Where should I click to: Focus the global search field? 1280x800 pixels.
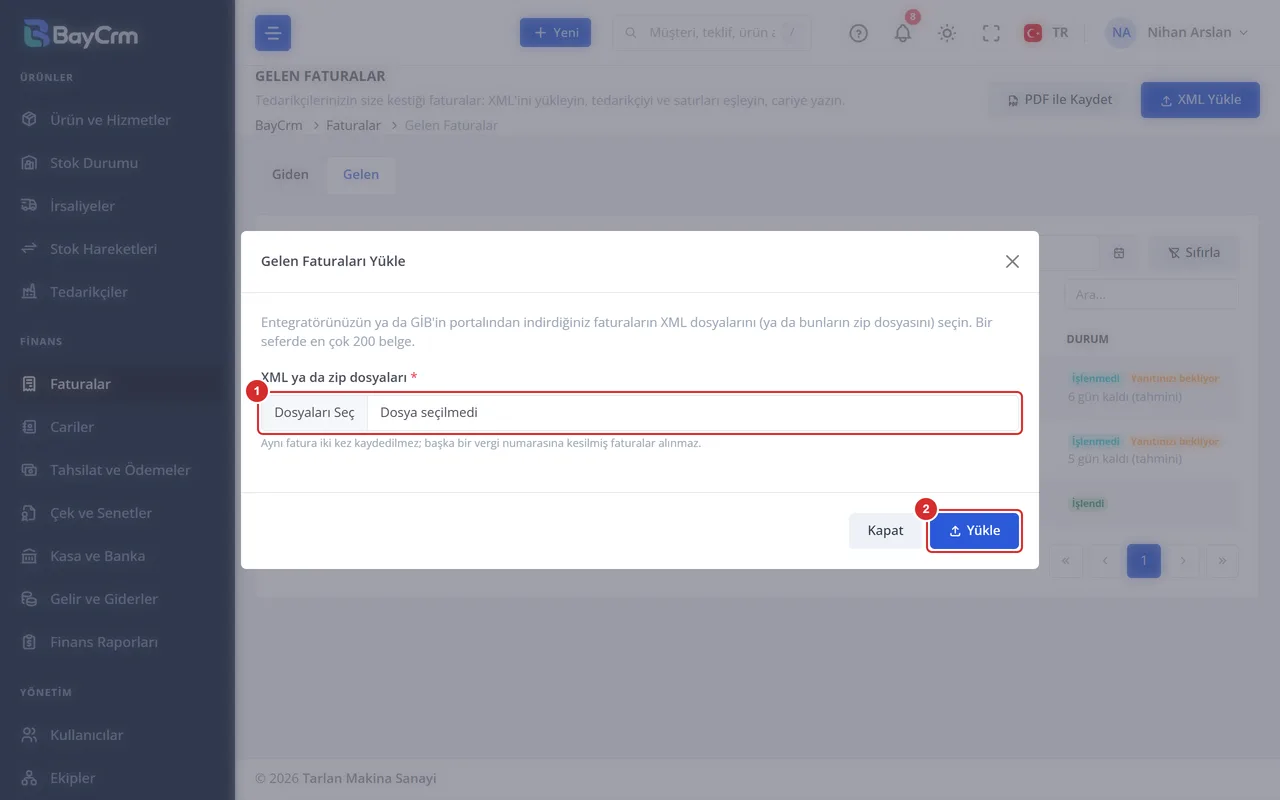[x=712, y=33]
